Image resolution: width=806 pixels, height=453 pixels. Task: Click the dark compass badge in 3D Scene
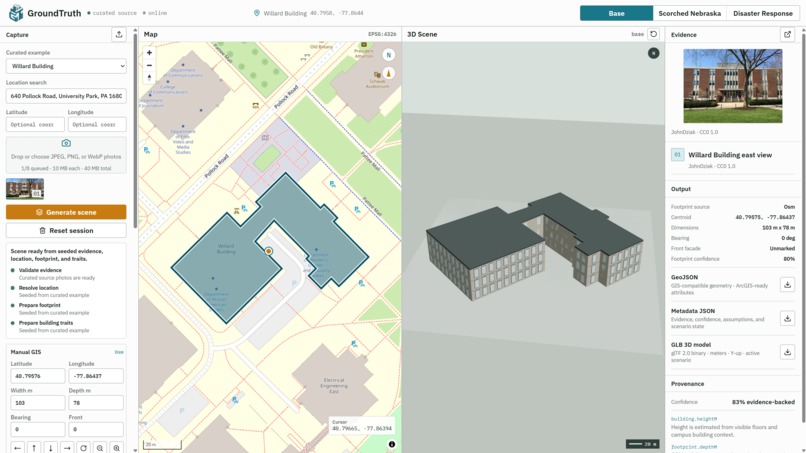[653, 53]
